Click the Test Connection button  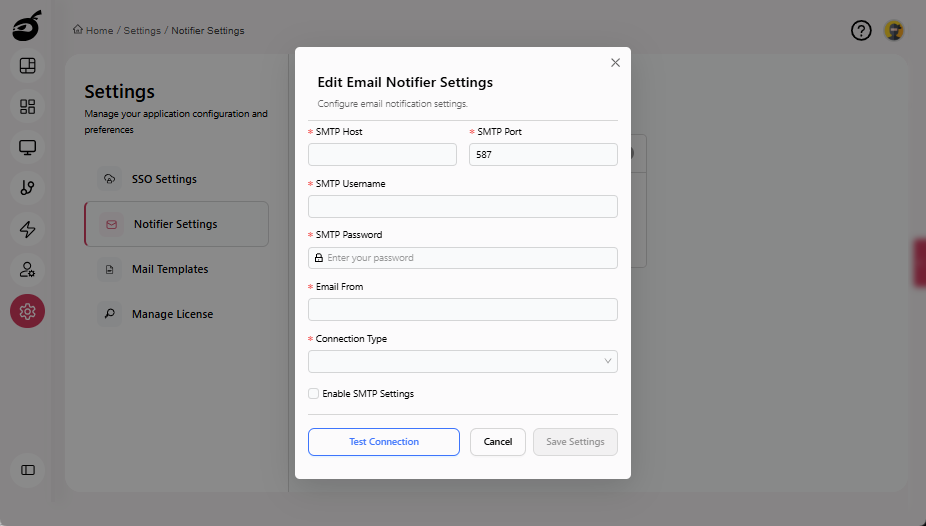point(384,442)
